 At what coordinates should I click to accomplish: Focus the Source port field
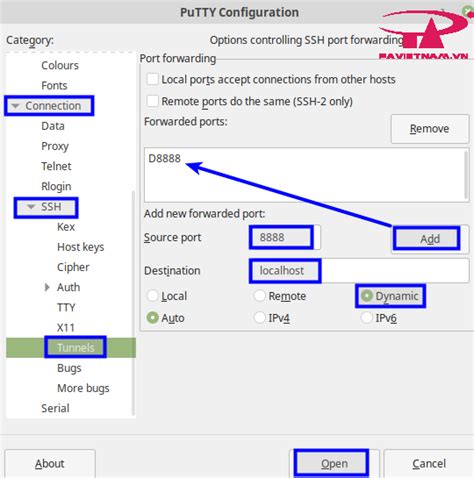[285, 237]
